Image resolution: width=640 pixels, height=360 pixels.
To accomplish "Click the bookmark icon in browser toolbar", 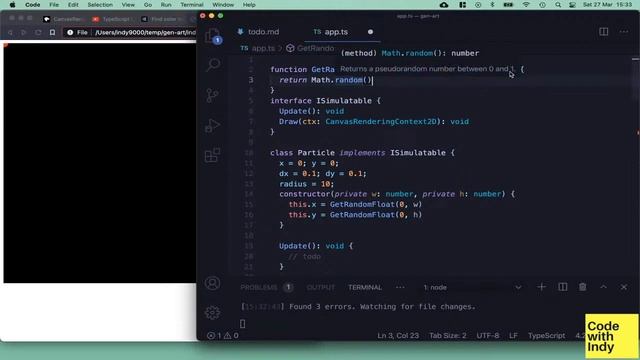I will pos(52,32).
